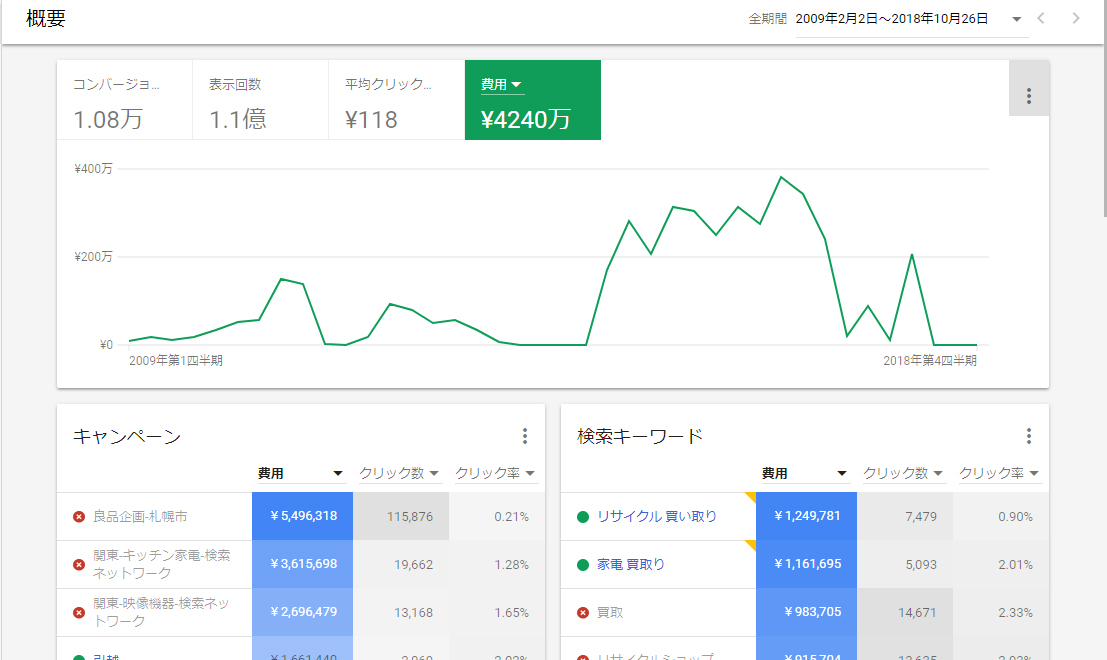
Task: Open the chart card three-dot menu
Action: point(1029,96)
